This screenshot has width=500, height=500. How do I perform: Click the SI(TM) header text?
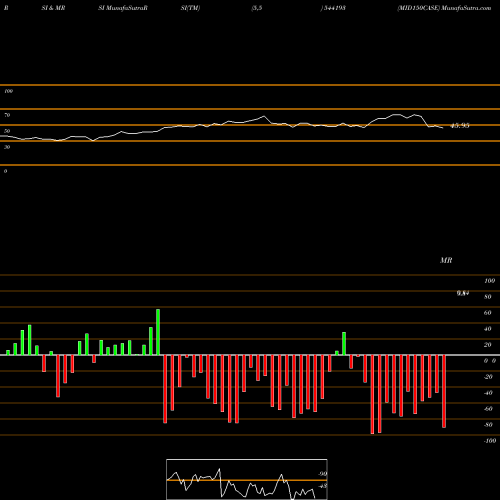tap(190, 8)
